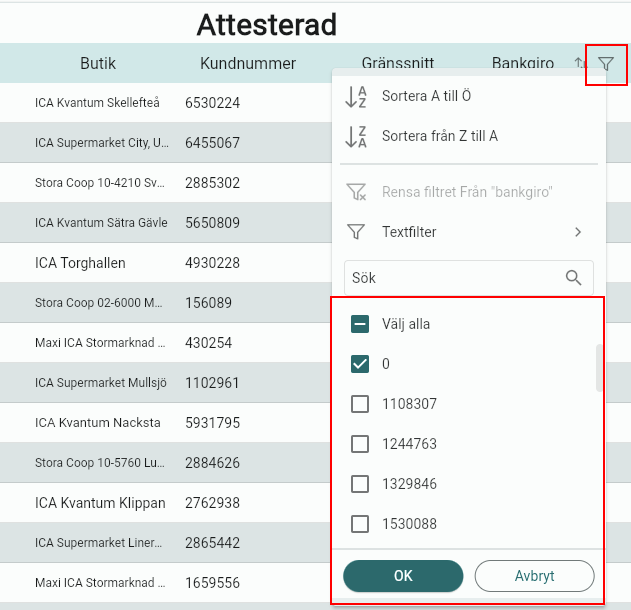Screen dimensions: 631x610
Task: Open the Bankgiro column filter funnel icon
Action: [606, 64]
